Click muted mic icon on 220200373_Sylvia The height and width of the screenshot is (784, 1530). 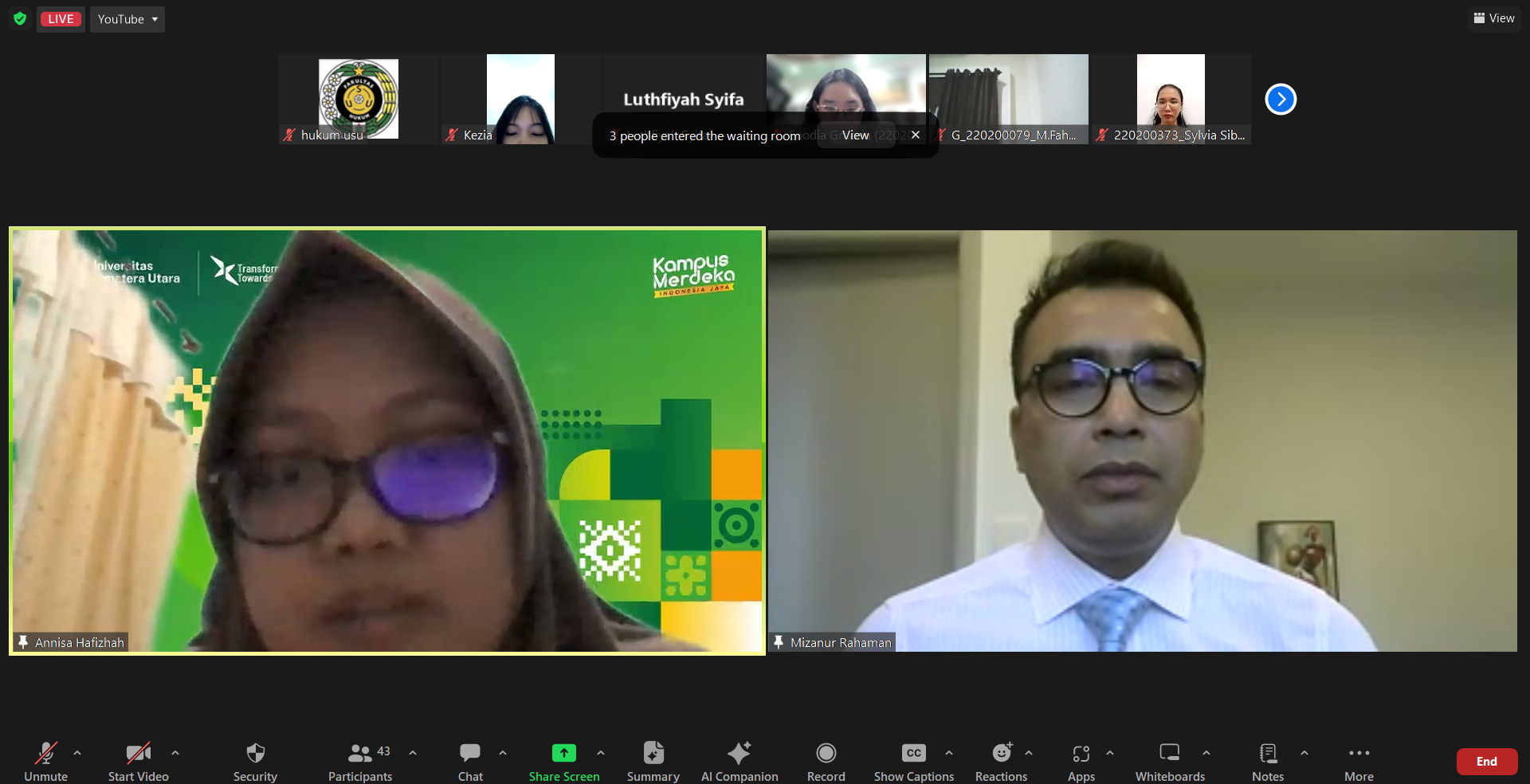click(x=1102, y=135)
